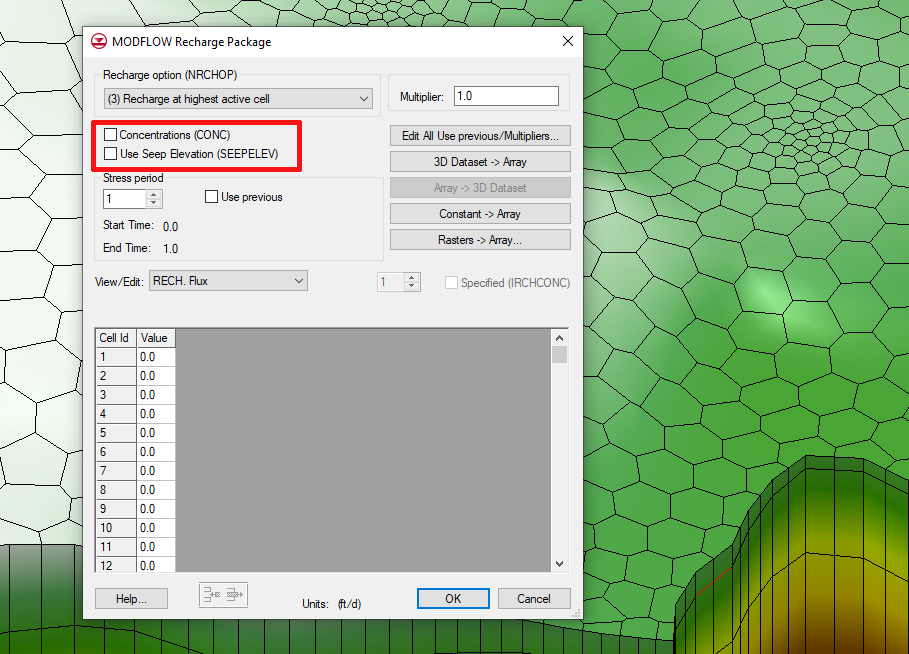Screen dimensions: 909x654
Task: Click the Constant -> Array button
Action: [x=479, y=213]
